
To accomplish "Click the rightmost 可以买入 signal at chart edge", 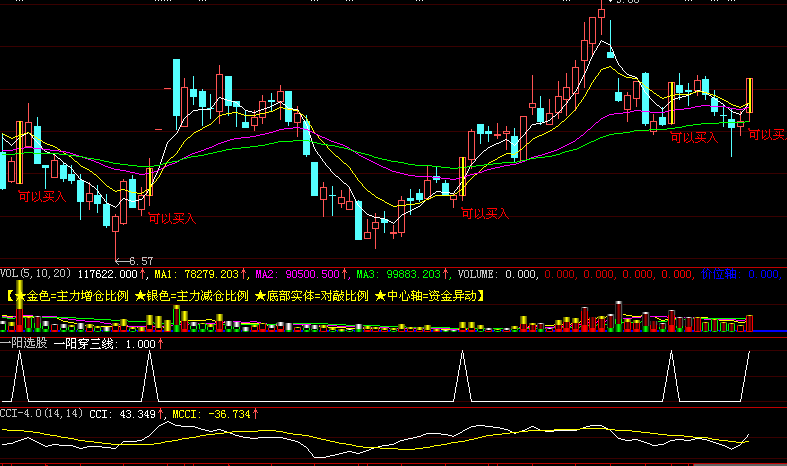I will tap(767, 133).
